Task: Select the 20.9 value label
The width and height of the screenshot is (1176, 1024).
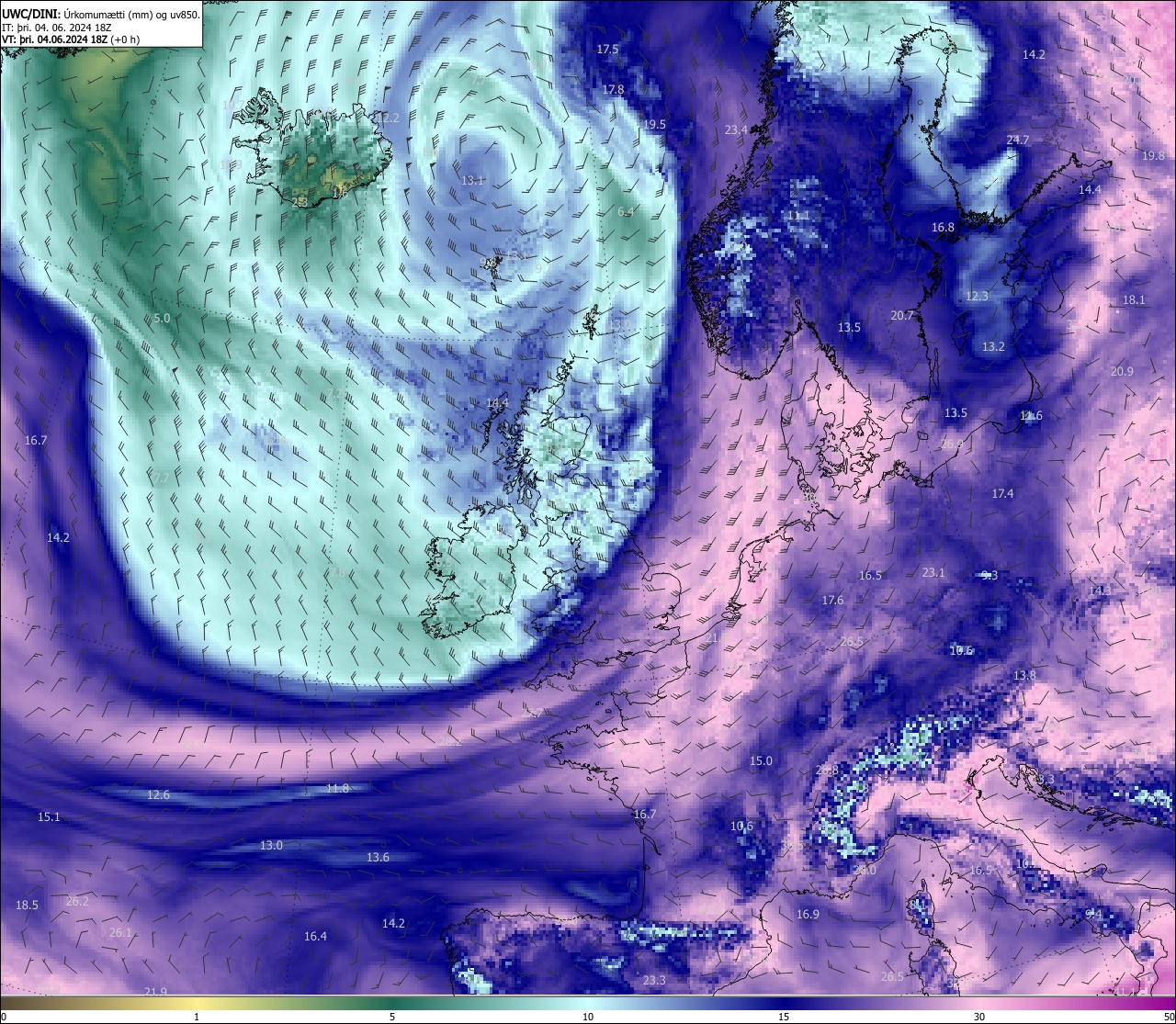Action: [x=1122, y=372]
